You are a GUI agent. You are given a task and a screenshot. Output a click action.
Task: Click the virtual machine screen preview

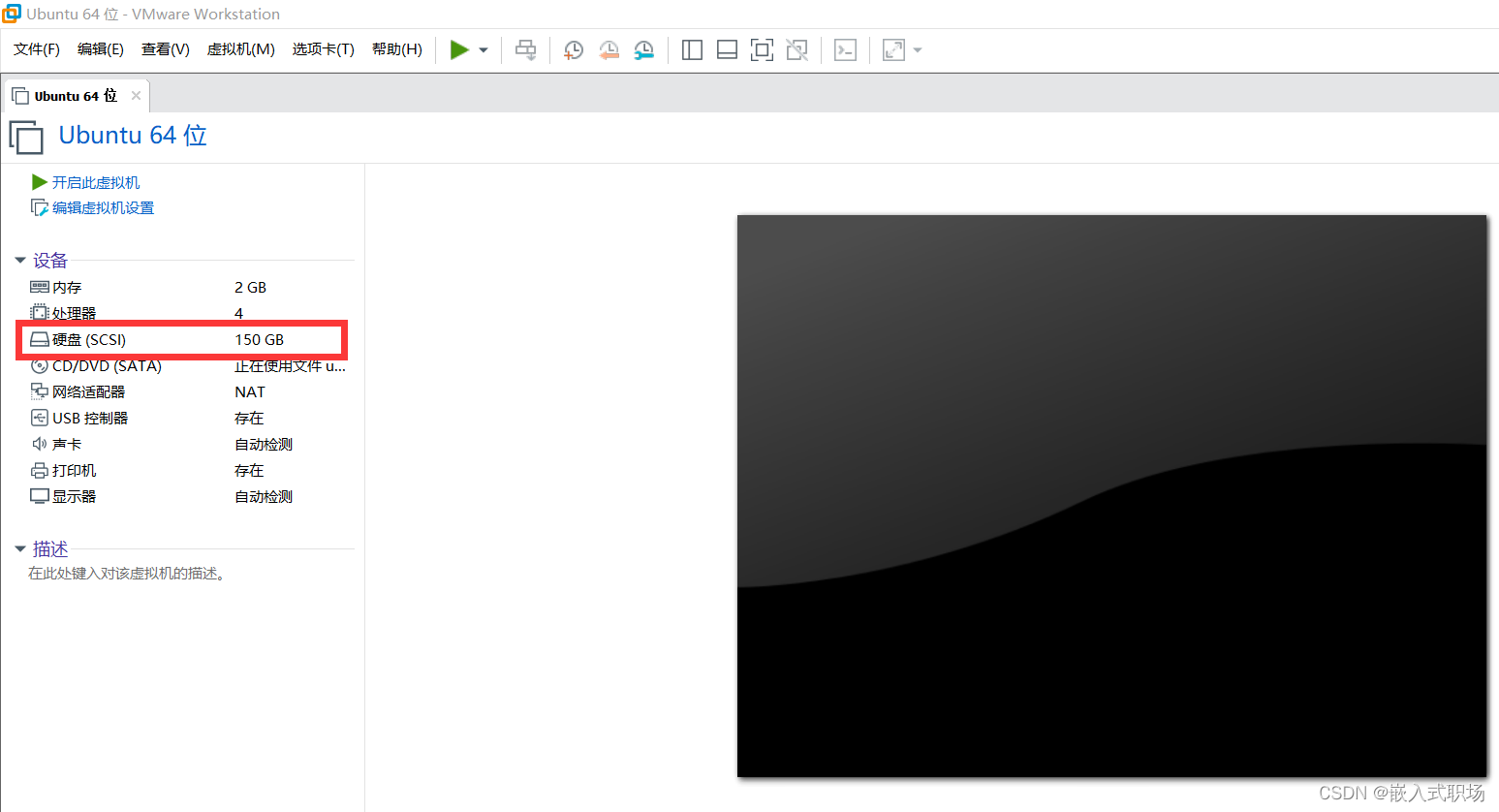1111,495
